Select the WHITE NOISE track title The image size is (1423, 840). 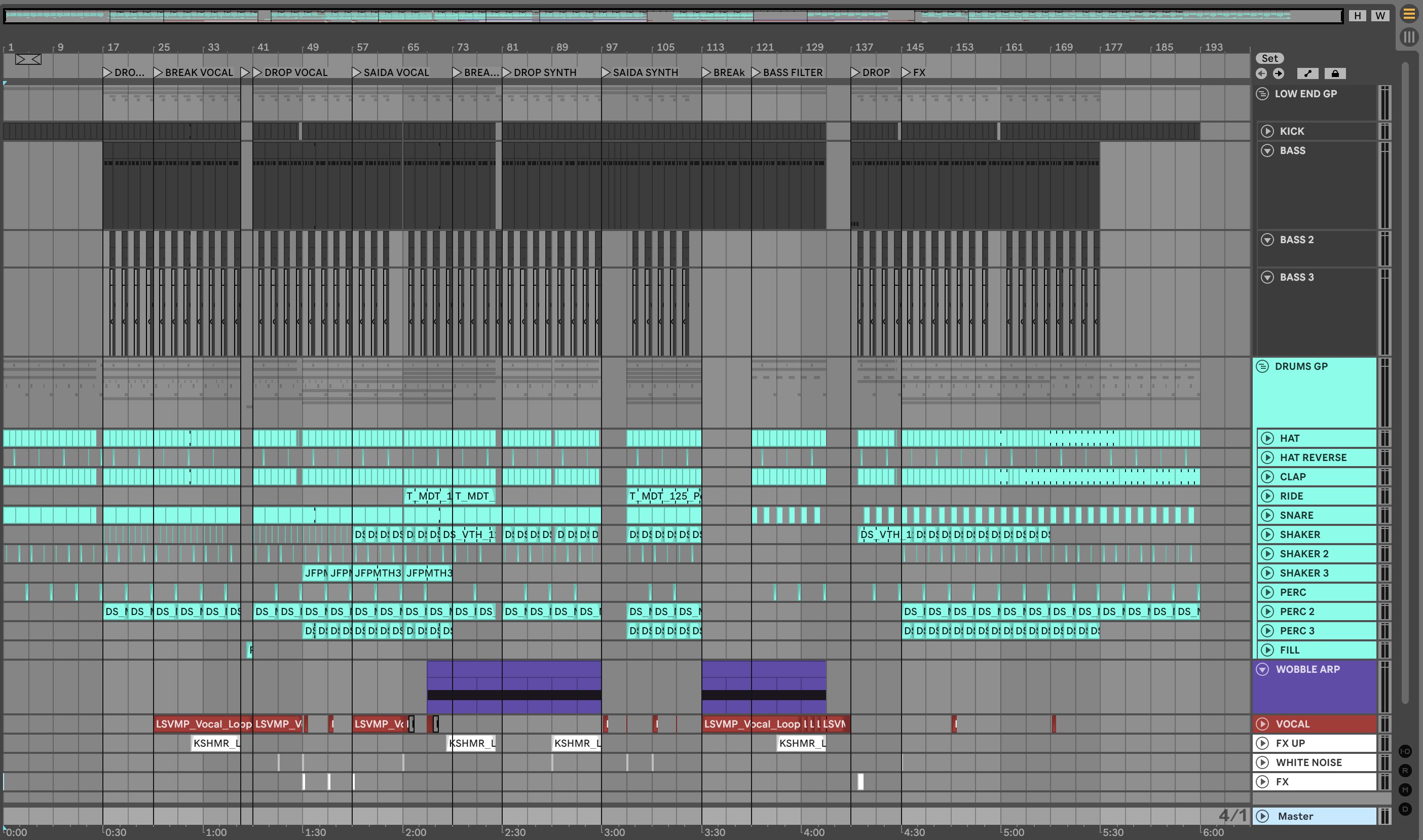(x=1308, y=762)
